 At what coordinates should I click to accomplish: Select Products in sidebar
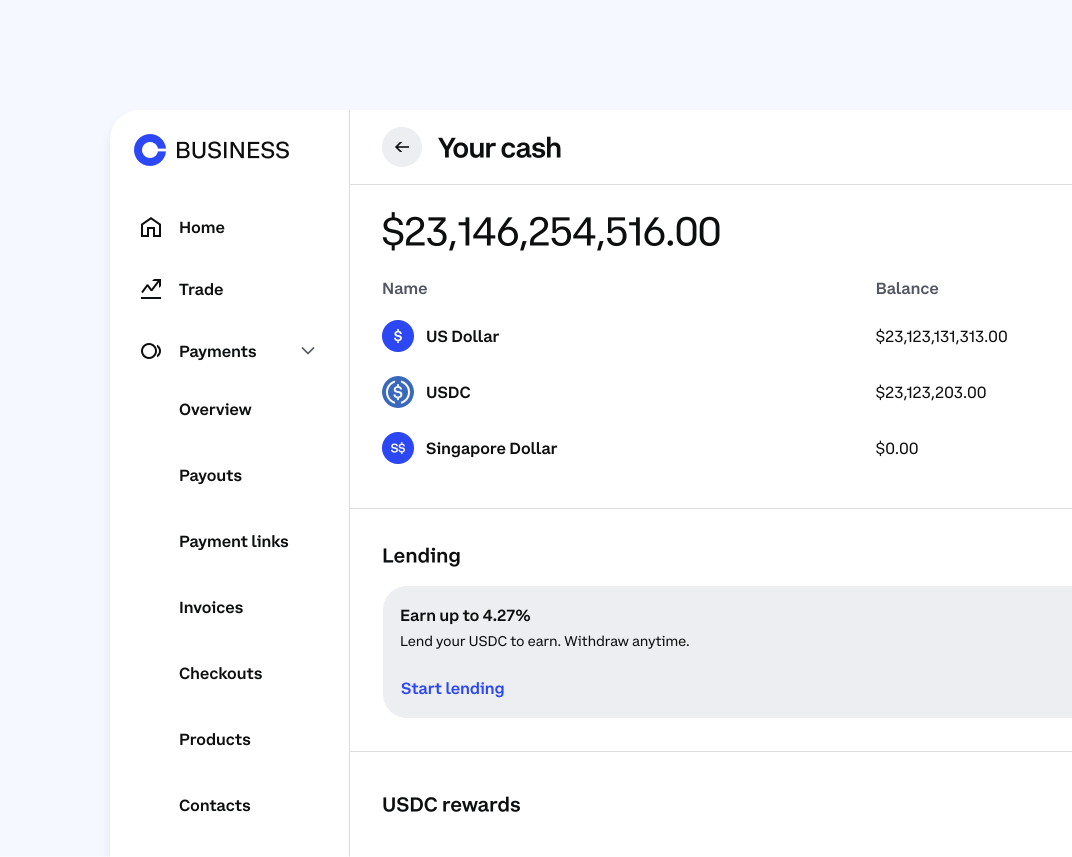(x=215, y=739)
